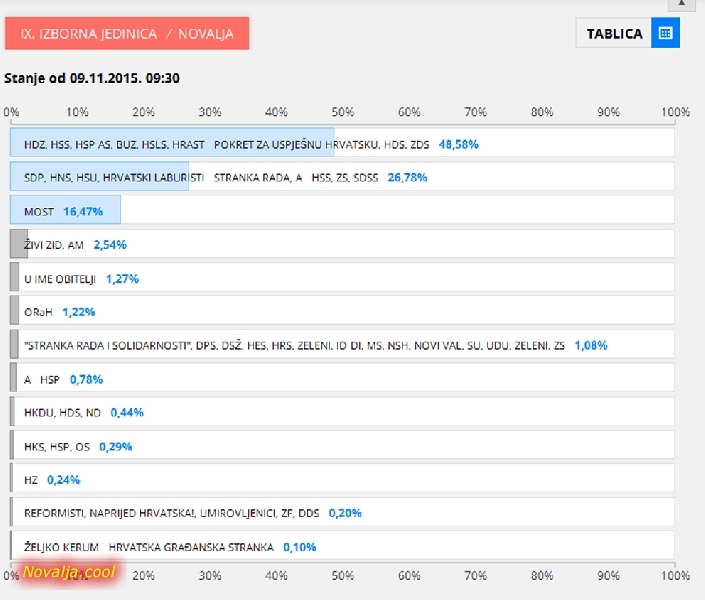The width and height of the screenshot is (705, 600).
Task: Click the A-HSP 0,78% row
Action: coord(342,378)
